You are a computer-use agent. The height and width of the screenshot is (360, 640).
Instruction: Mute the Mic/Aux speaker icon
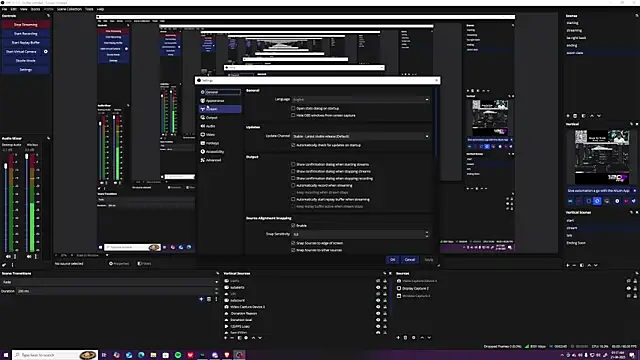point(29,256)
